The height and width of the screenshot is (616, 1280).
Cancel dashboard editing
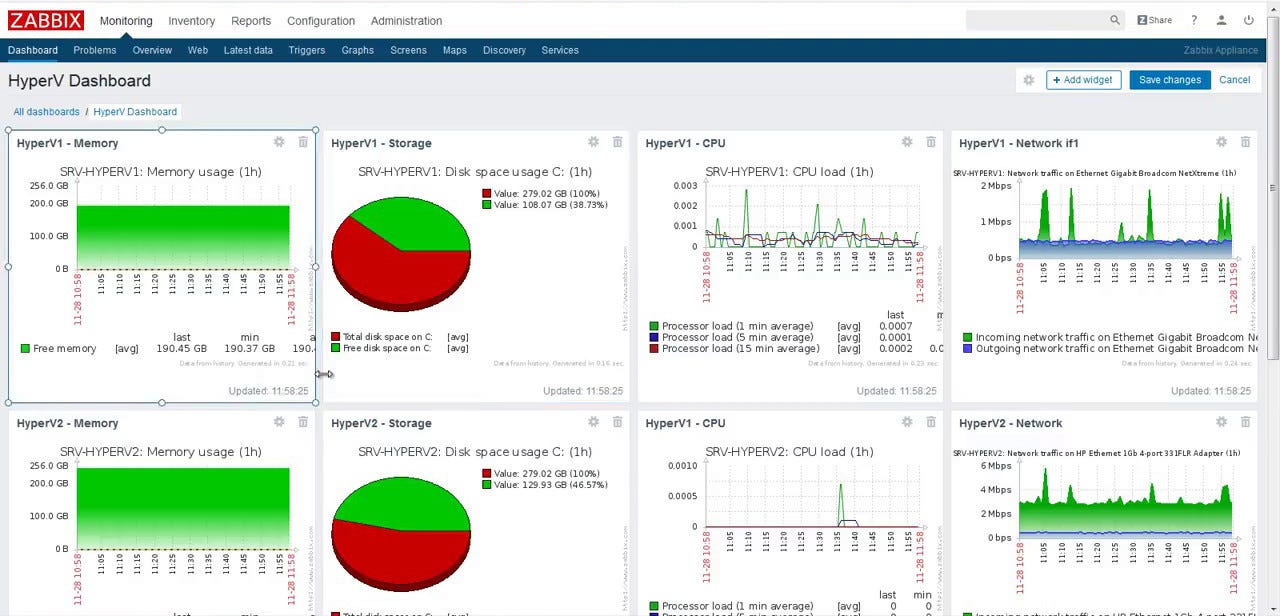coord(1234,80)
